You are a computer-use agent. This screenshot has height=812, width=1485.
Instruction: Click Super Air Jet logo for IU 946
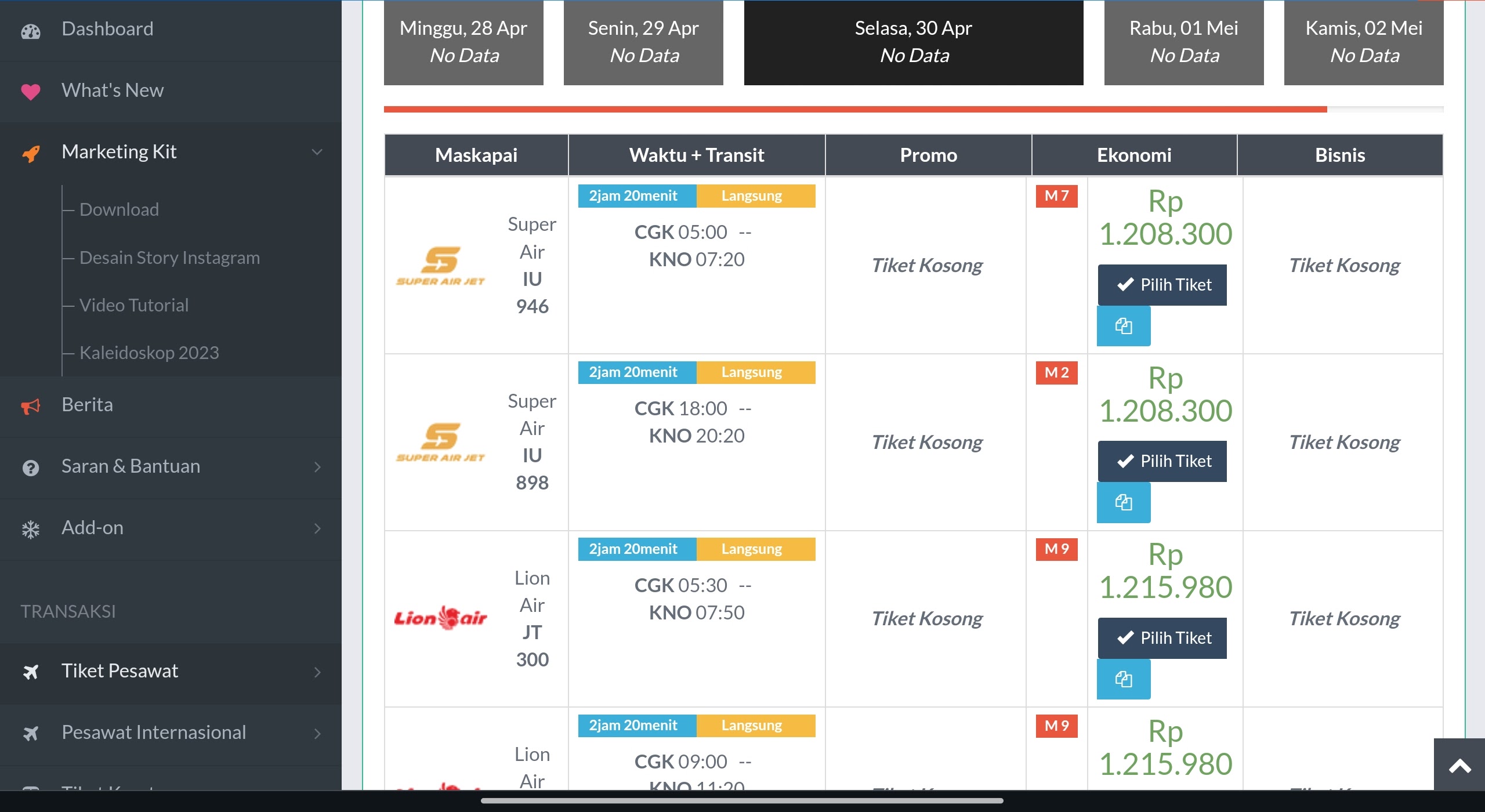[440, 266]
